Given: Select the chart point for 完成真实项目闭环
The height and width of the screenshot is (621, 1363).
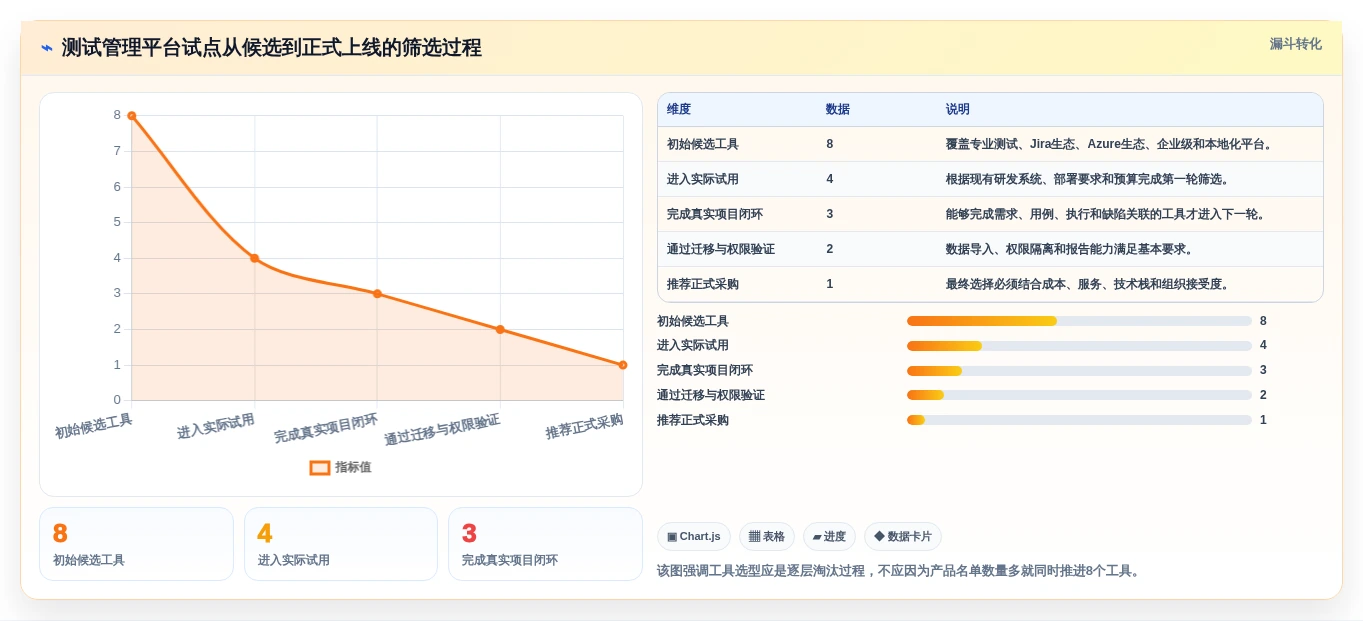Looking at the screenshot, I should [377, 294].
